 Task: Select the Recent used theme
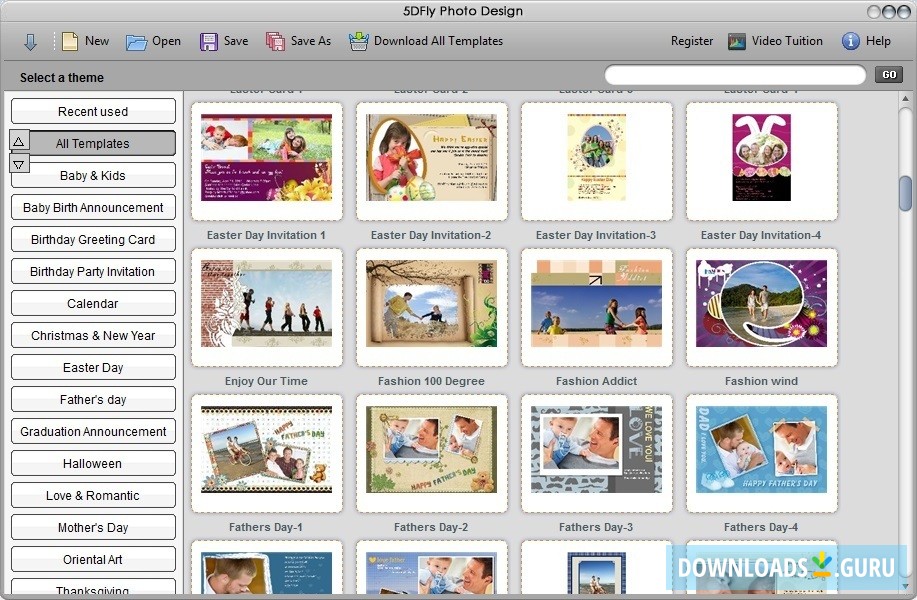click(93, 111)
